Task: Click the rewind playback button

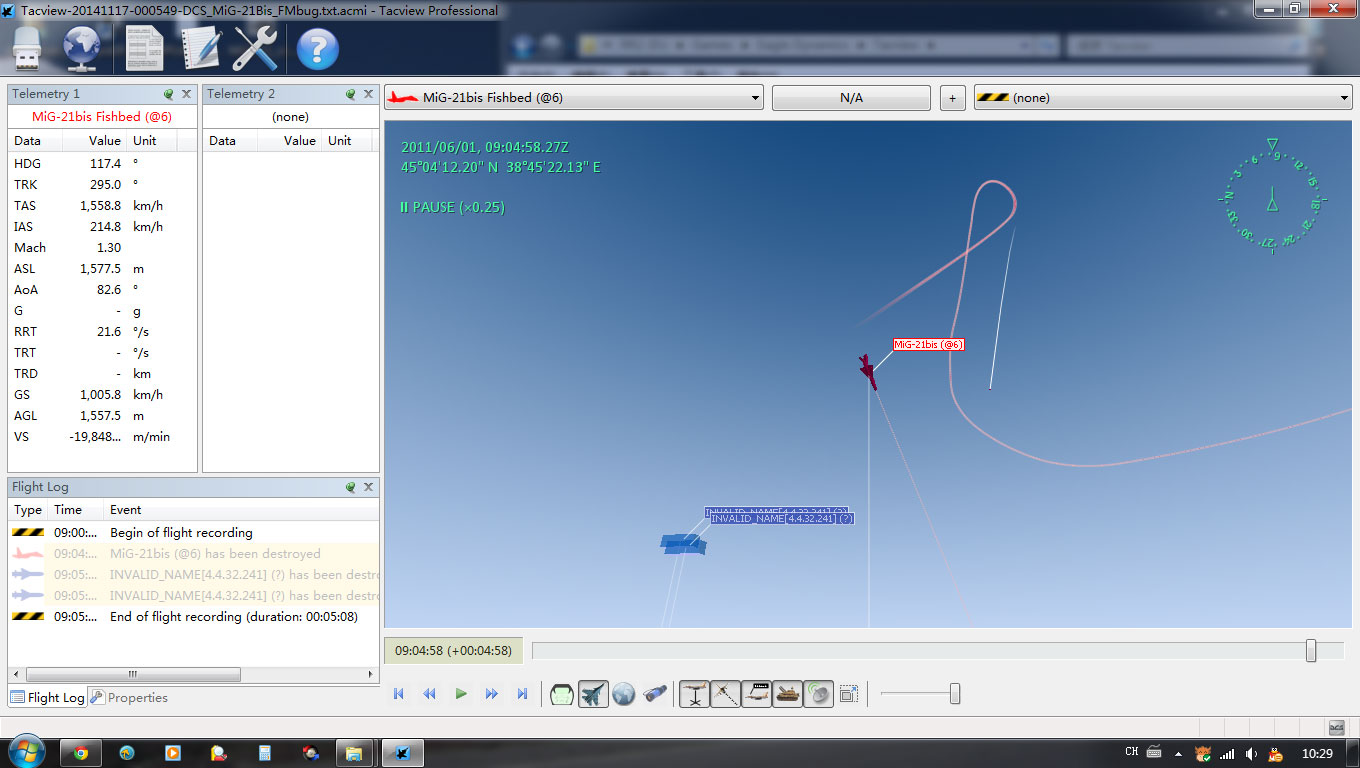Action: pyautogui.click(x=430, y=694)
